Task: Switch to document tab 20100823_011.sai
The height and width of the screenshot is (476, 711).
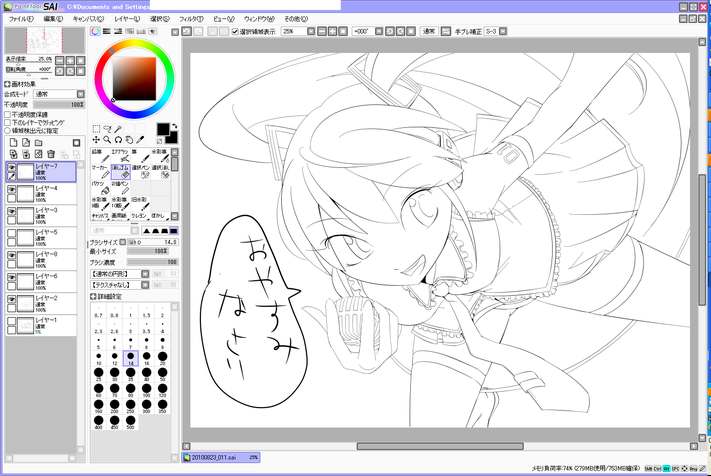Action: click(x=221, y=457)
